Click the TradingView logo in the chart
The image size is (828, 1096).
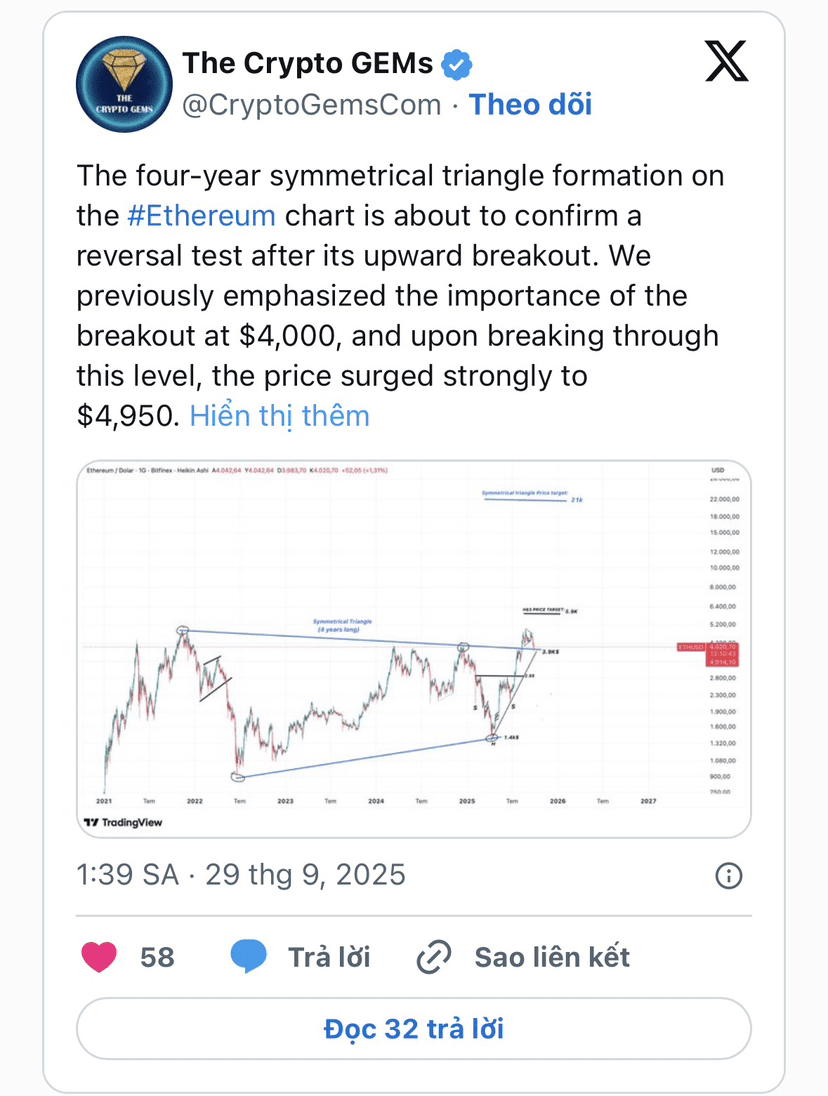[x=123, y=822]
